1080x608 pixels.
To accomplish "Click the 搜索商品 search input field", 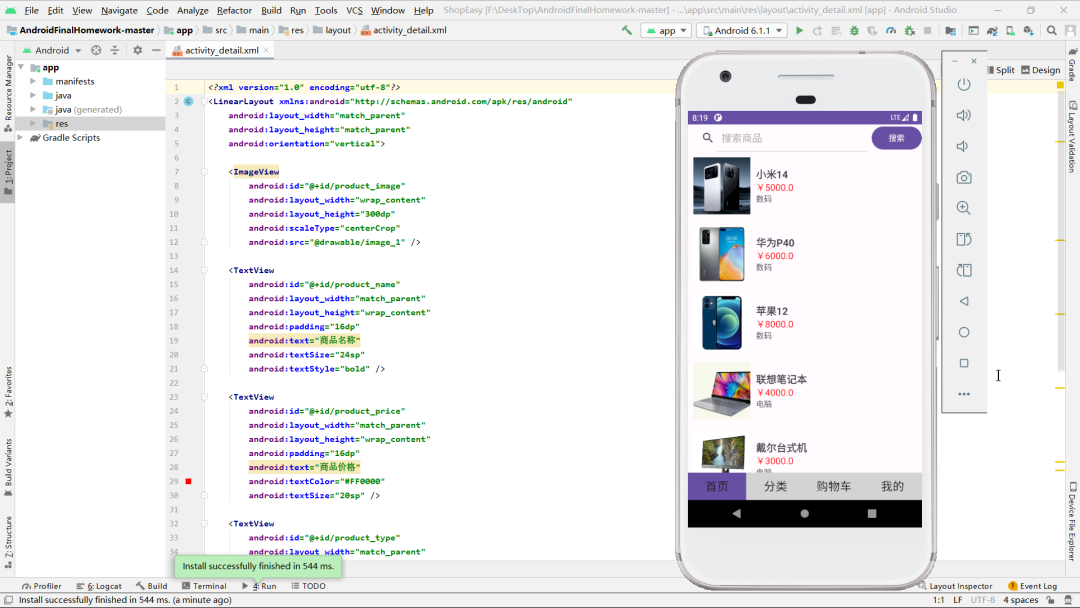I will tap(792, 138).
